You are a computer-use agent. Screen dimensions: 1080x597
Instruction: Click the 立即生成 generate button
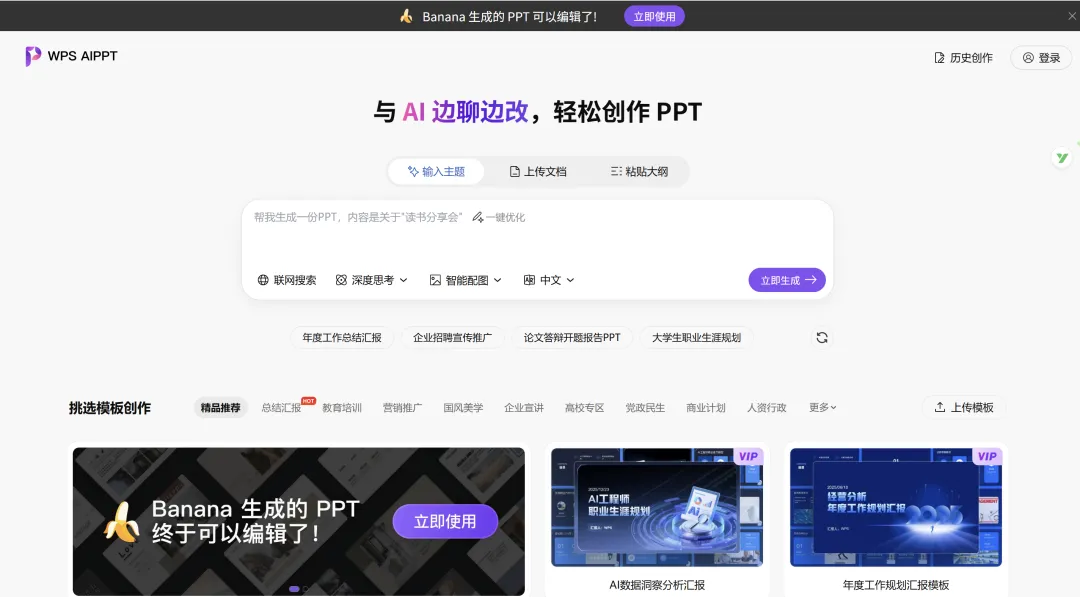(x=787, y=280)
